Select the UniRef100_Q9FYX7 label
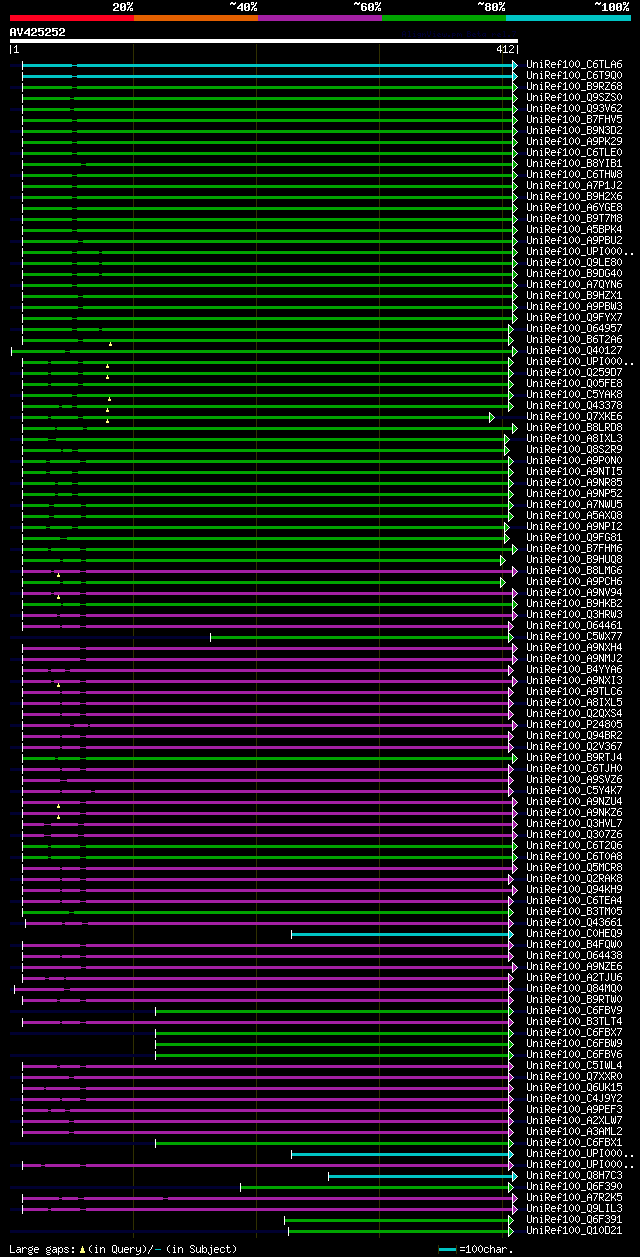Image resolution: width=640 pixels, height=1257 pixels. [x=574, y=317]
